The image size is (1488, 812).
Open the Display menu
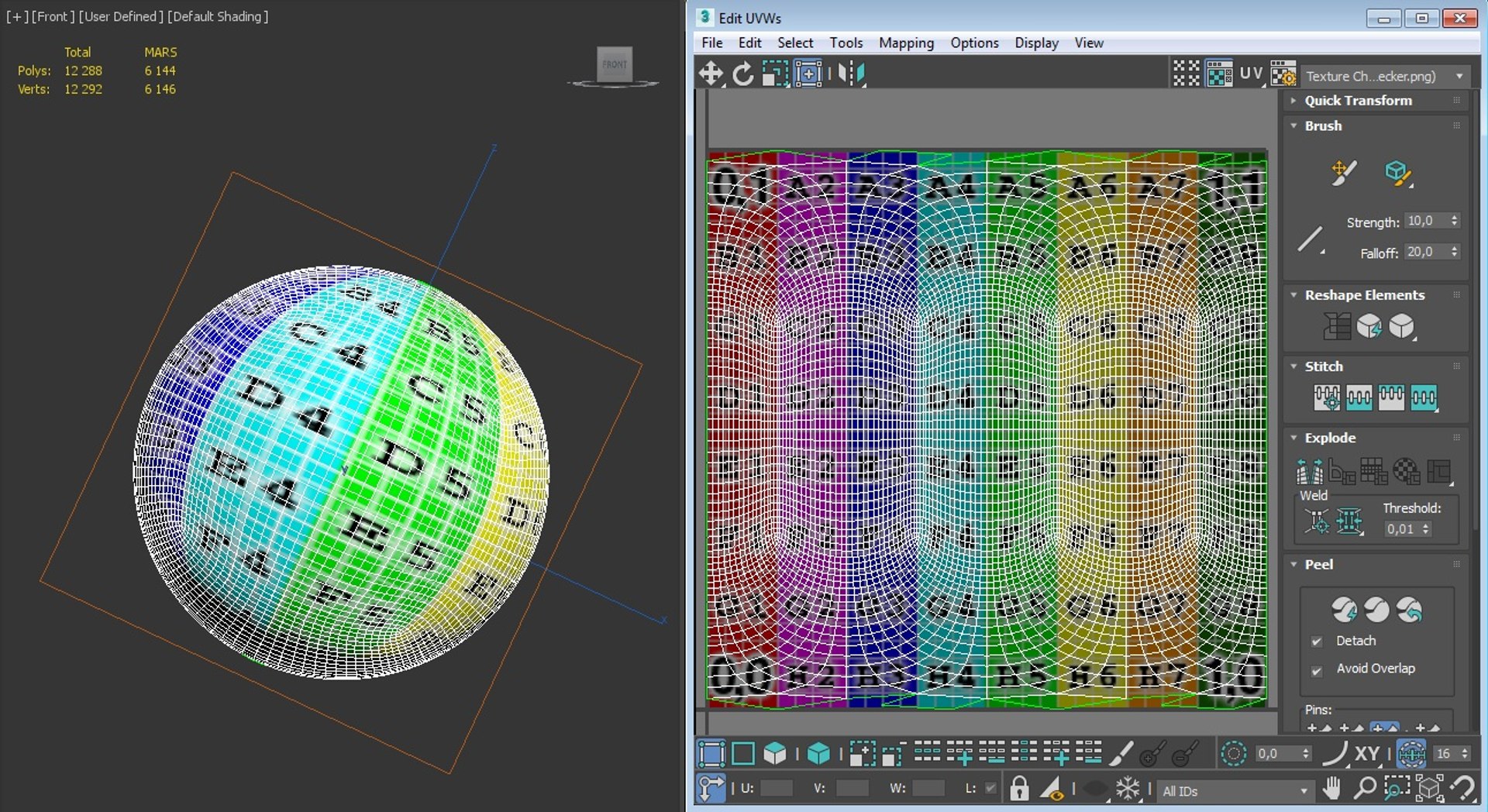coord(1036,43)
